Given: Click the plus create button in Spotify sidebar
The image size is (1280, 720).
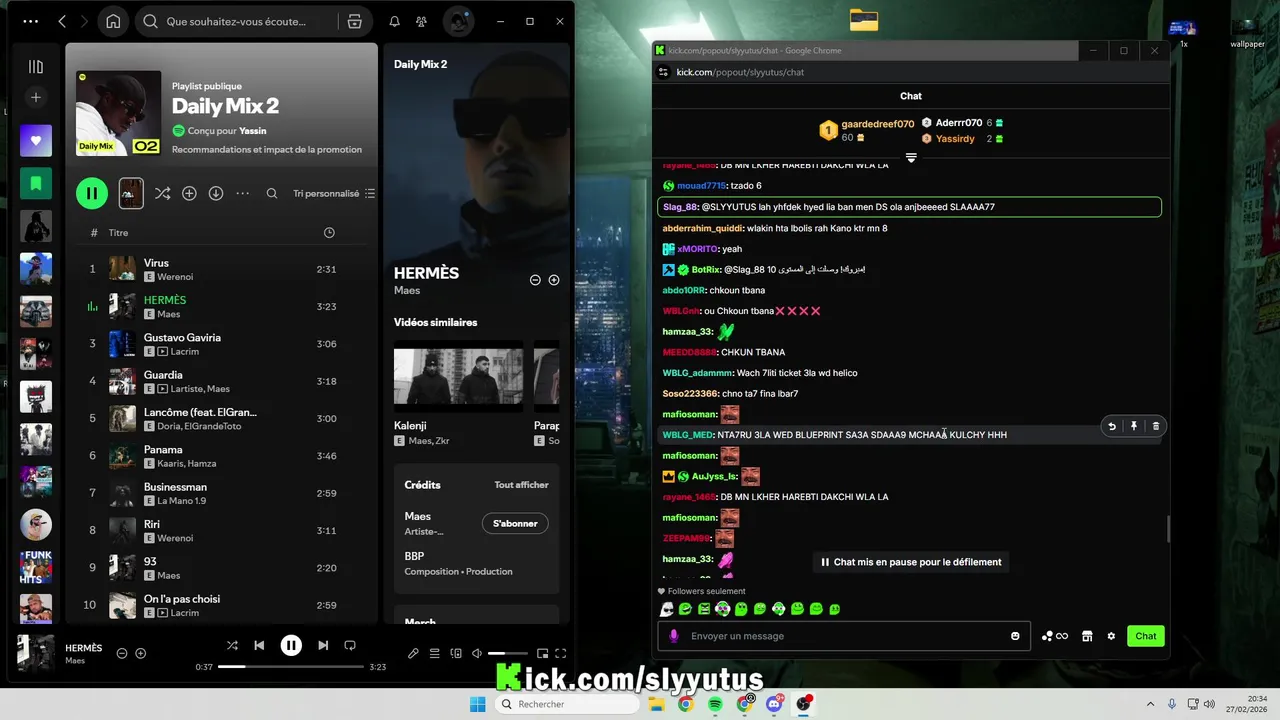Looking at the screenshot, I should 36,97.
